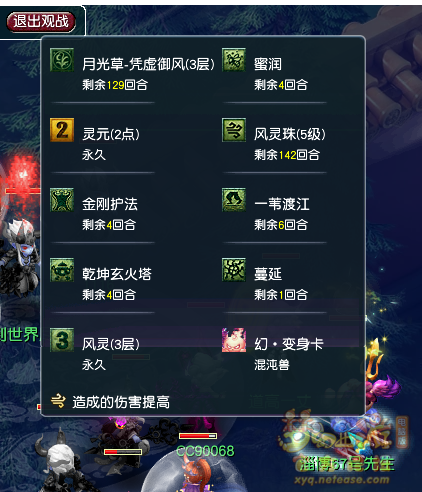Click the 风灵 3层 green number icon
422x492 pixels.
(x=62, y=340)
